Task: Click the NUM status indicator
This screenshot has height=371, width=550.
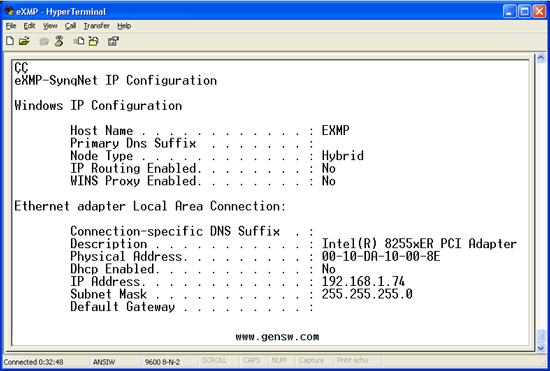Action: coord(279,360)
